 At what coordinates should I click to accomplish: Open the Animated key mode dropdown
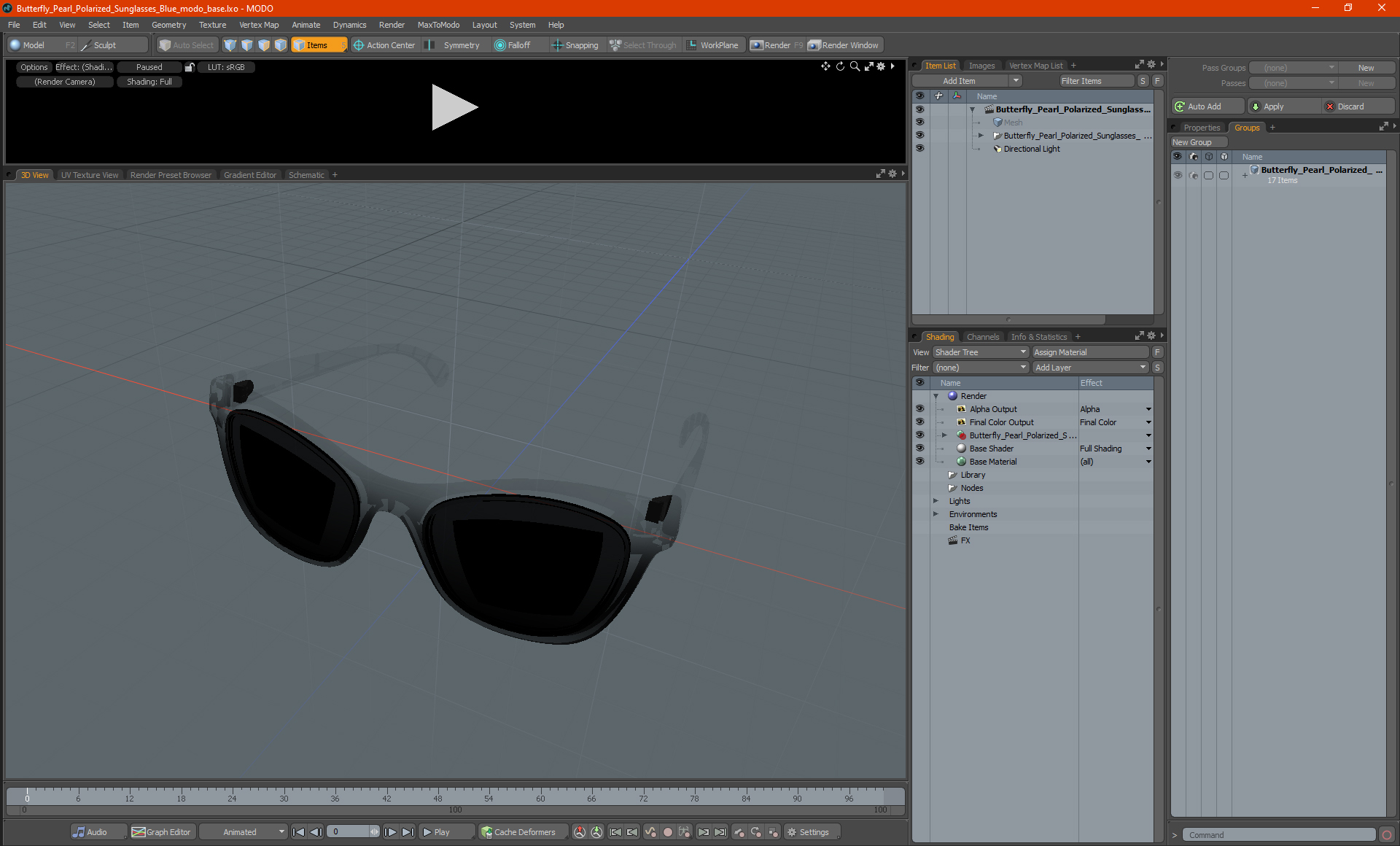pos(244,832)
